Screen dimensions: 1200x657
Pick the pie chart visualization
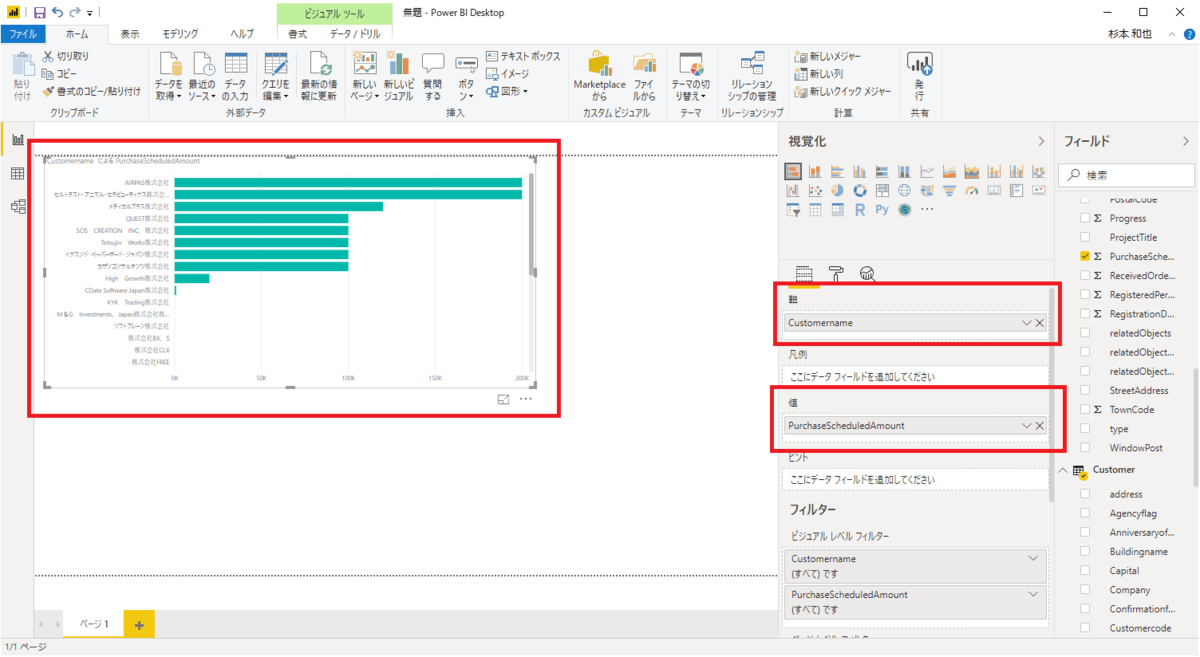(x=838, y=190)
